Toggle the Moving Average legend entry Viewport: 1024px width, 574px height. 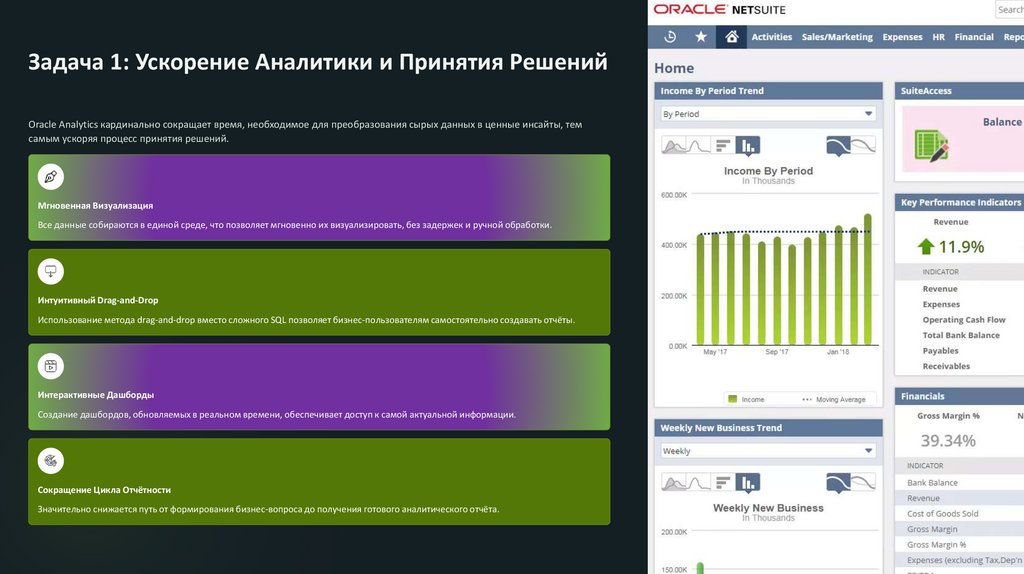click(833, 399)
